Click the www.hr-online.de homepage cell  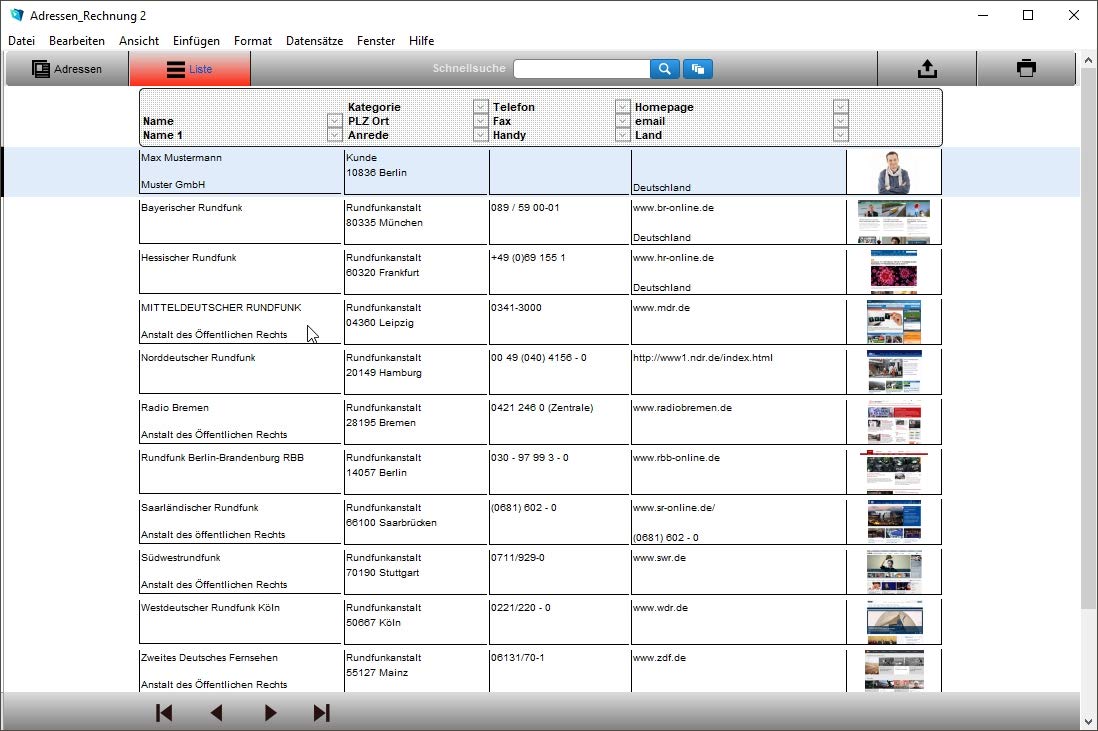point(673,258)
